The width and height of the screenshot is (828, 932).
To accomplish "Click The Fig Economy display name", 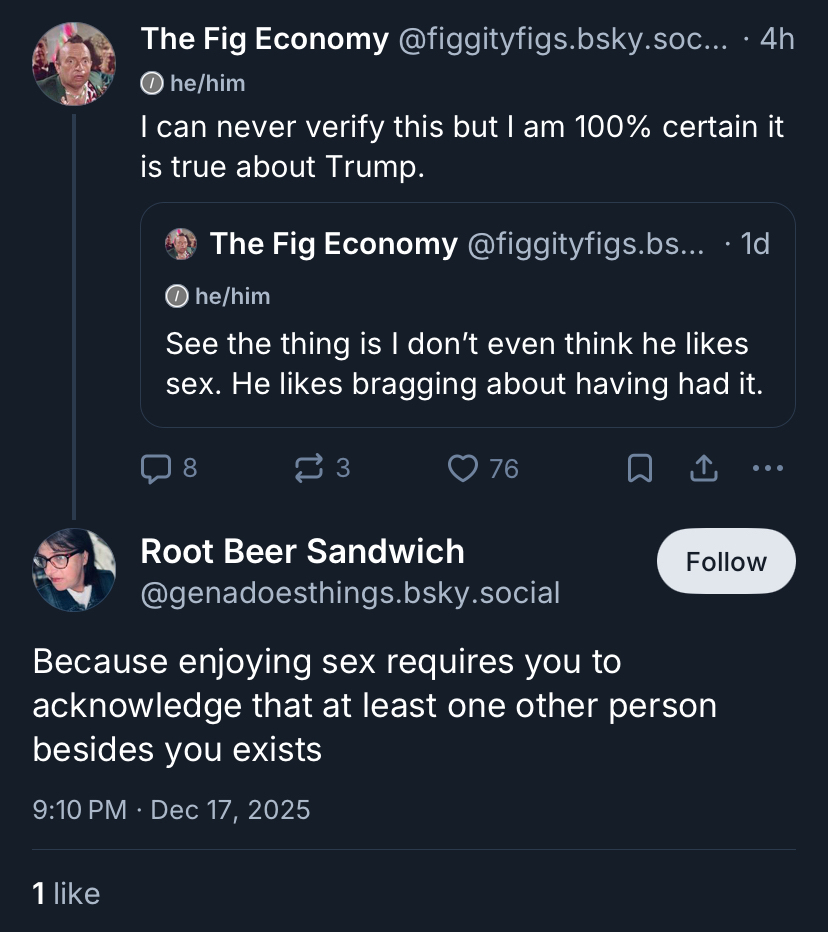I will click(x=264, y=40).
